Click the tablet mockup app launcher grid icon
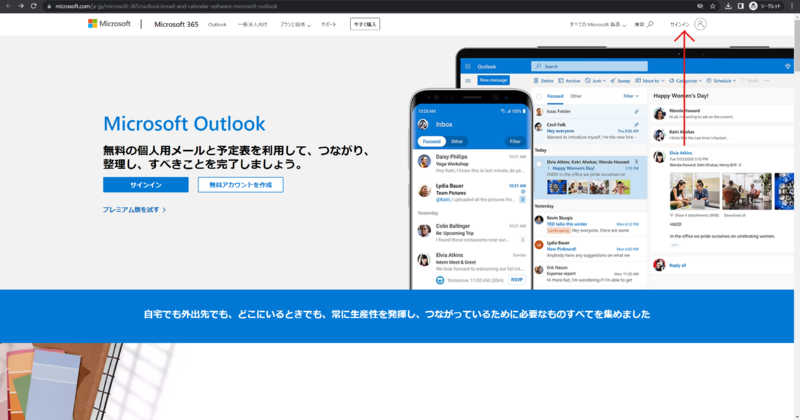Image resolution: width=800 pixels, height=420 pixels. pos(468,66)
